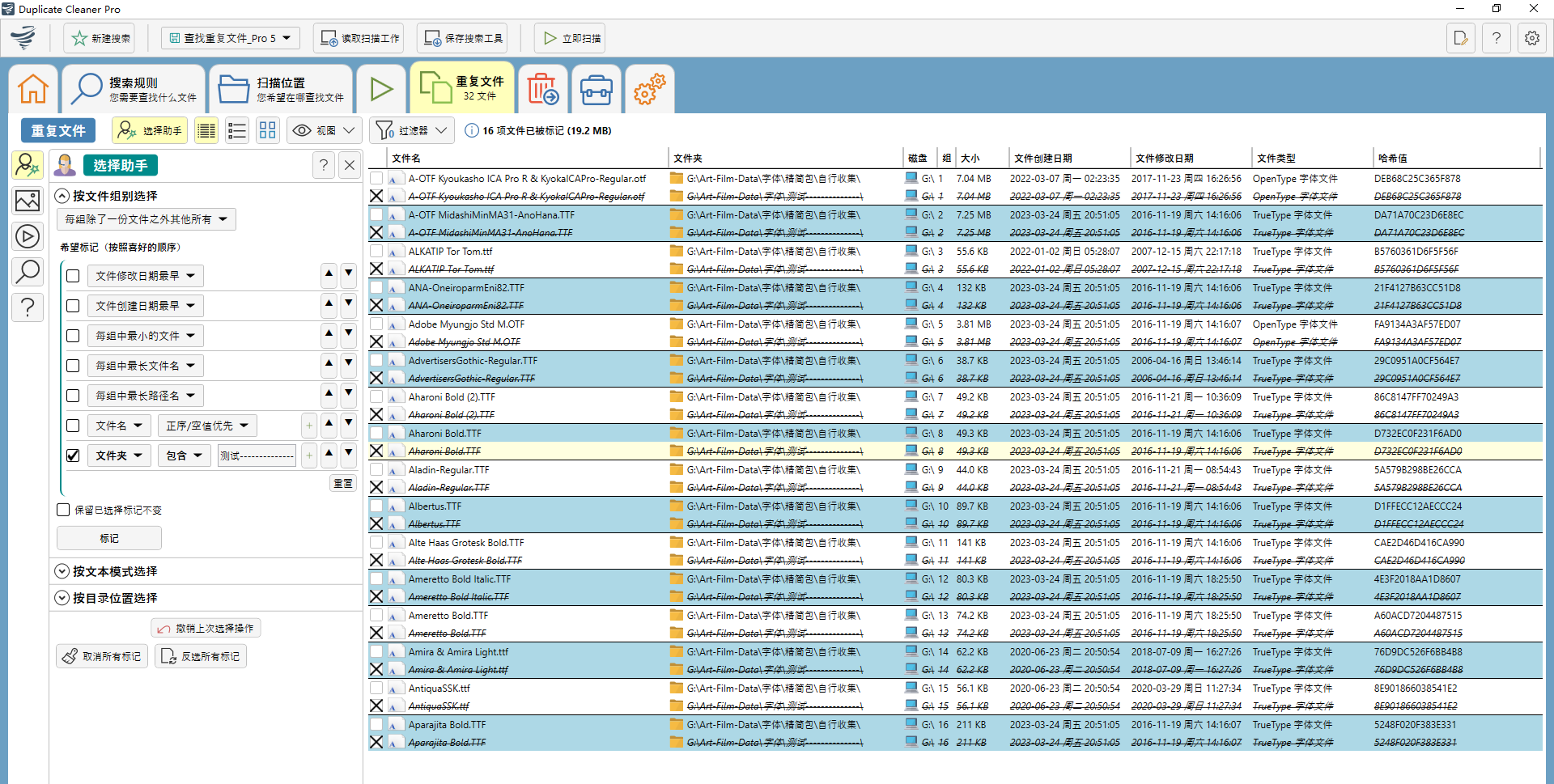
Task: Select the selection assistant sidebar icon
Action: [28, 165]
